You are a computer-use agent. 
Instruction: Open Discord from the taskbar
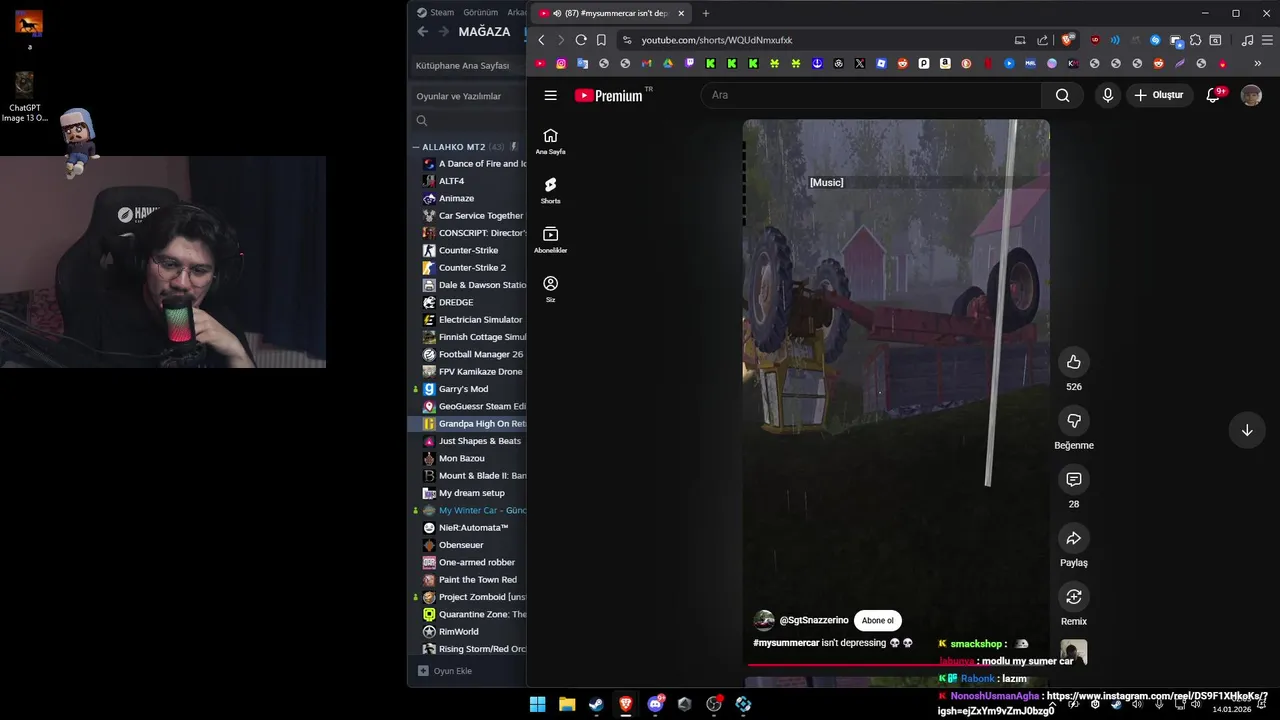click(656, 704)
